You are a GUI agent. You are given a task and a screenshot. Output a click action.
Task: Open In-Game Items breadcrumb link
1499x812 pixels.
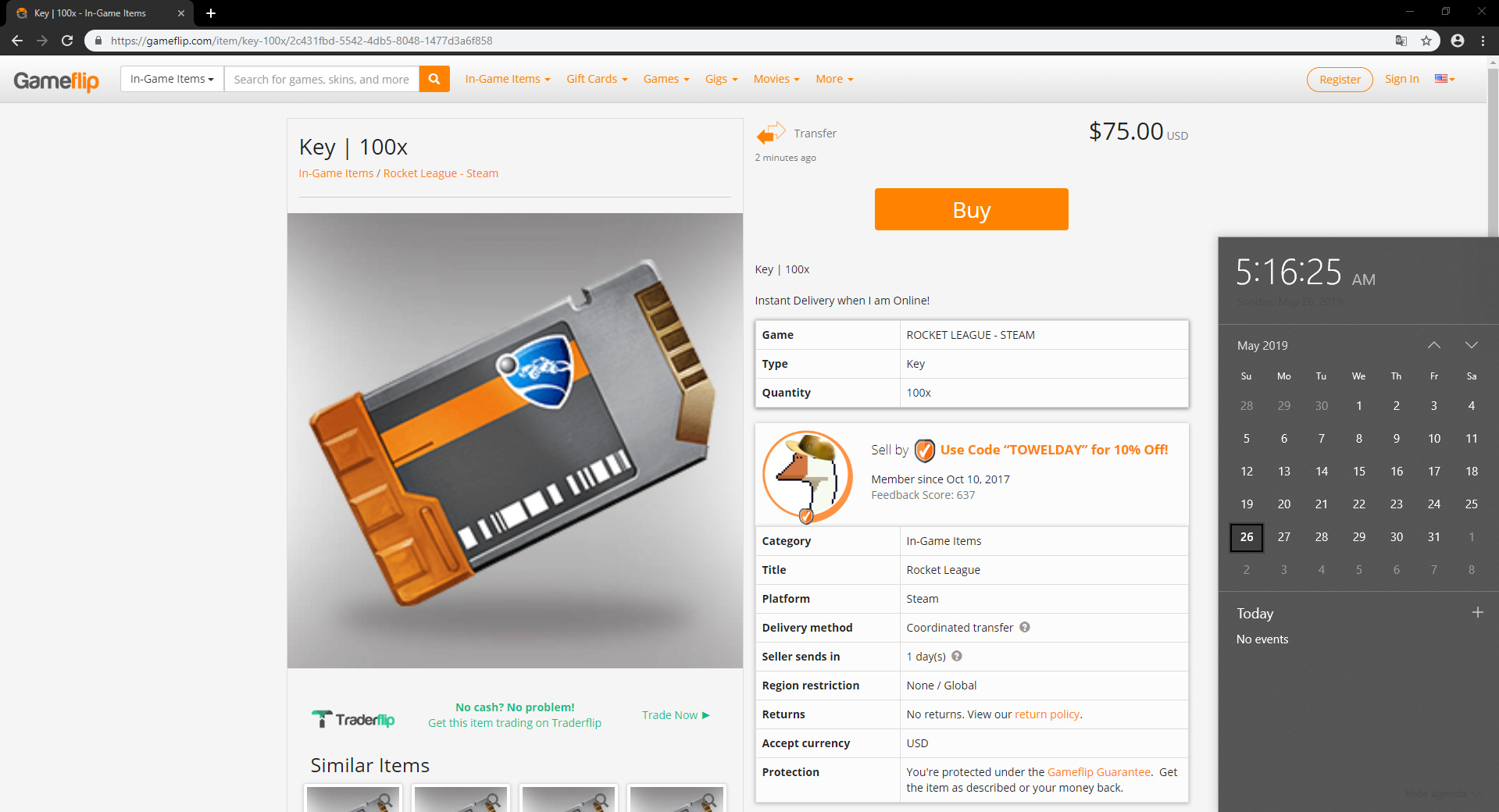pos(336,173)
